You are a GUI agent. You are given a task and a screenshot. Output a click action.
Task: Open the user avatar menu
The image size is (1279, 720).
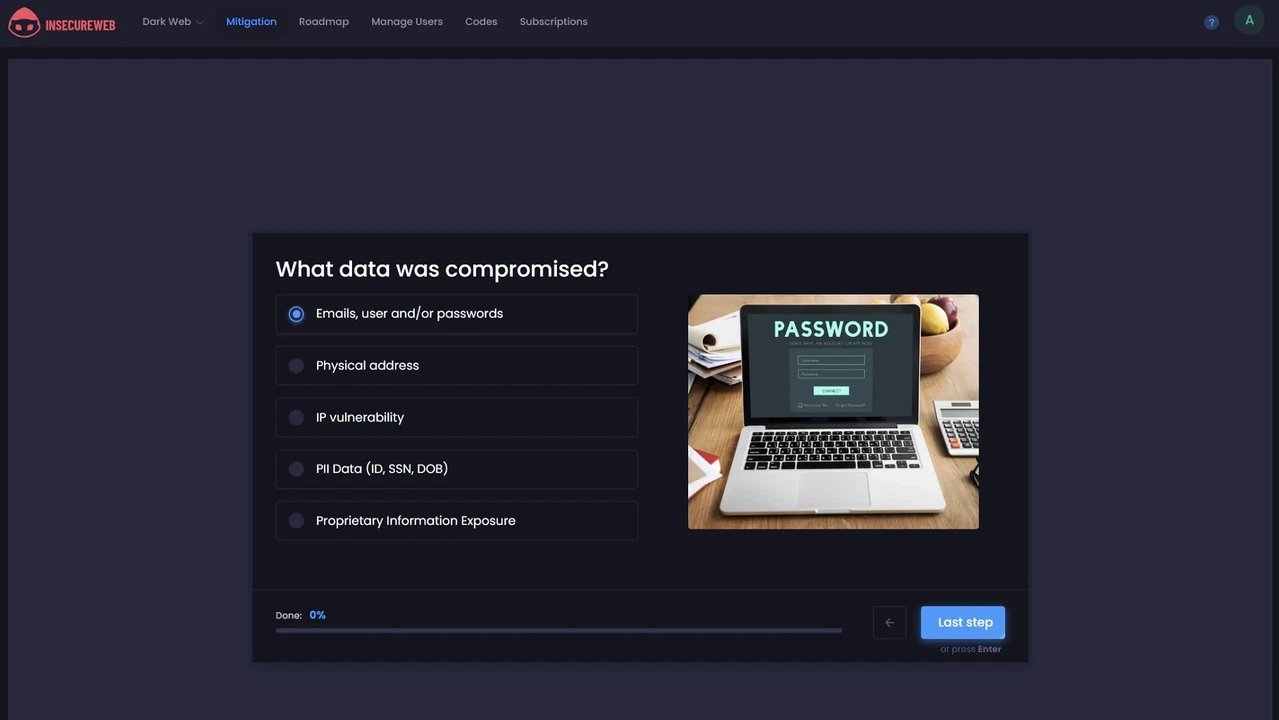[x=1249, y=21]
